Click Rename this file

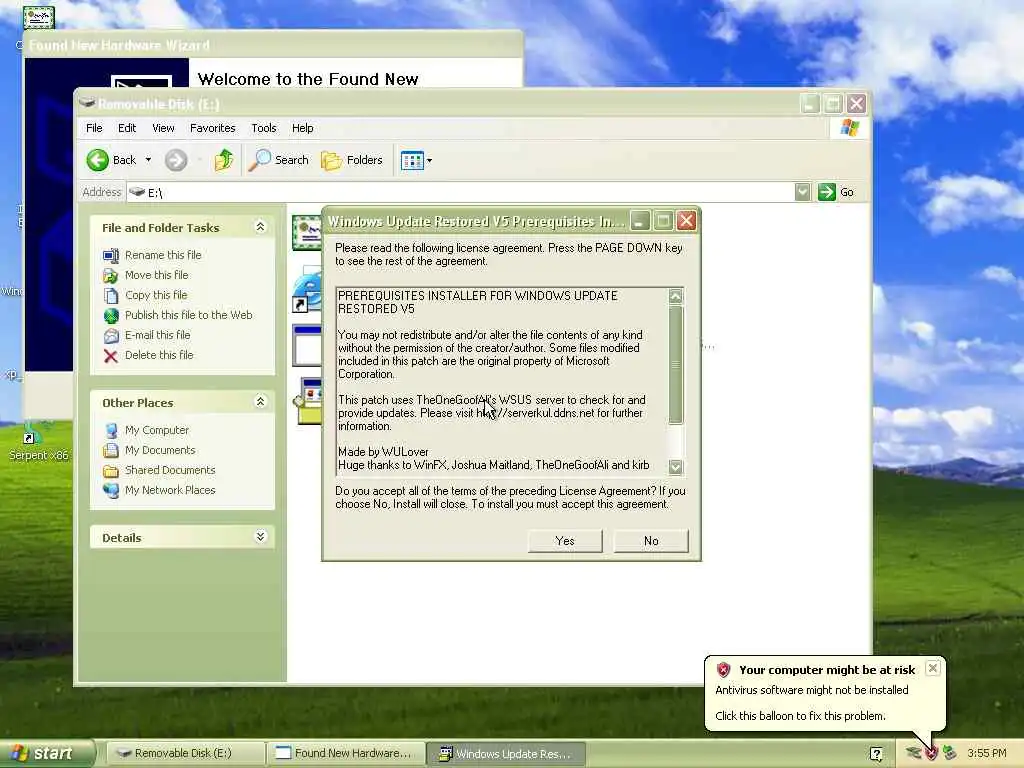pyautogui.click(x=163, y=255)
